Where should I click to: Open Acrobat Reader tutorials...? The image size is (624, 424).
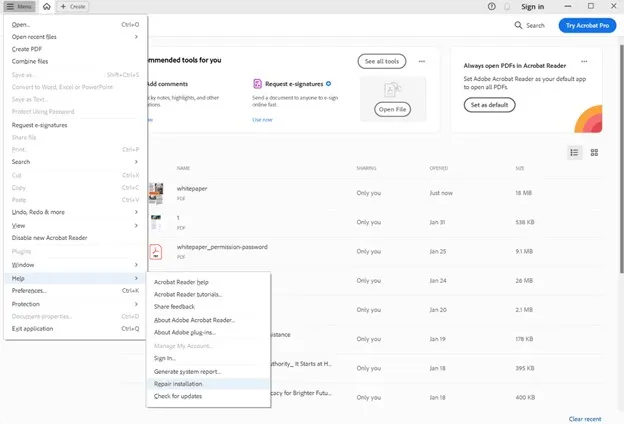pos(209,294)
